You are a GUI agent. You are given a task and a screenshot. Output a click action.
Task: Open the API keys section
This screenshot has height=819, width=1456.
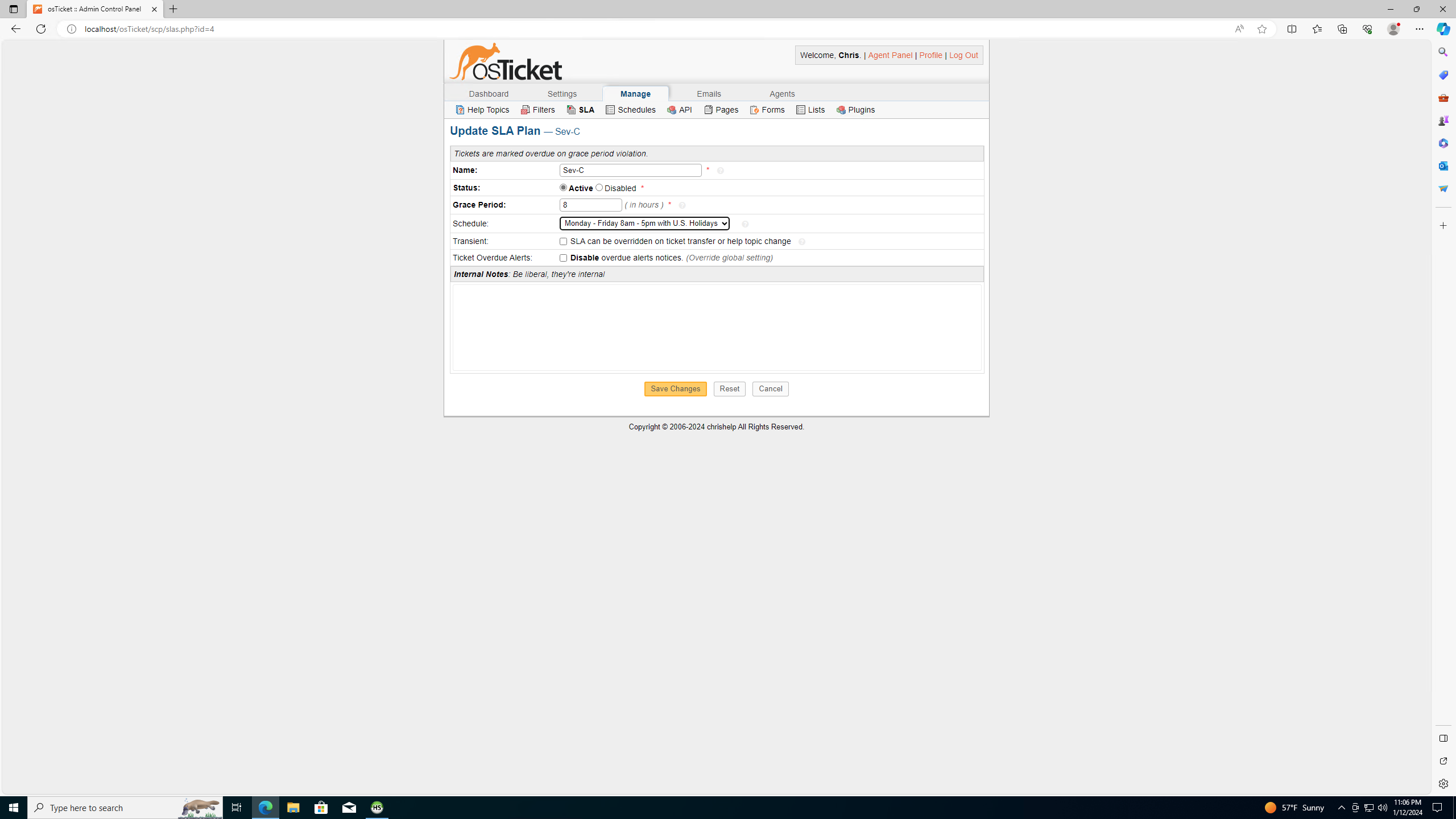pos(679,110)
